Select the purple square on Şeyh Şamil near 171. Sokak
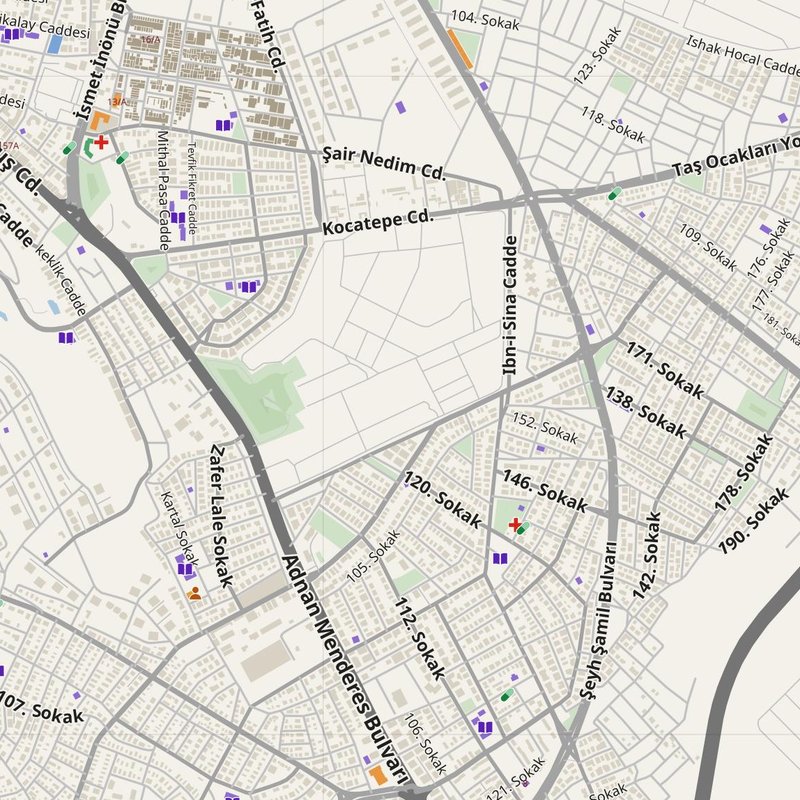This screenshot has height=800, width=800. (x=590, y=329)
